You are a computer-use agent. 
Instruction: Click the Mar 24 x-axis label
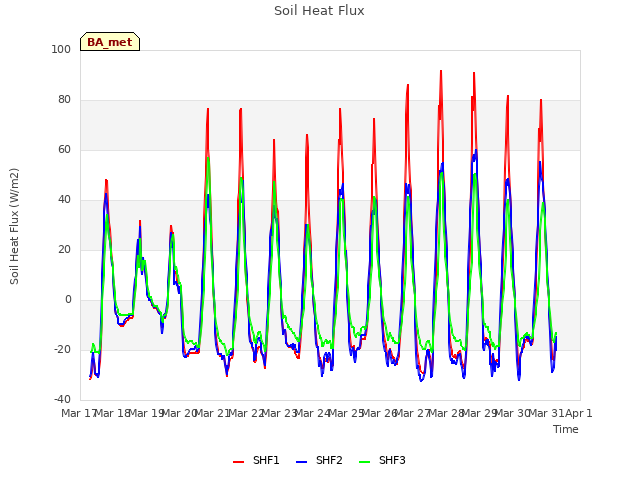point(313,413)
